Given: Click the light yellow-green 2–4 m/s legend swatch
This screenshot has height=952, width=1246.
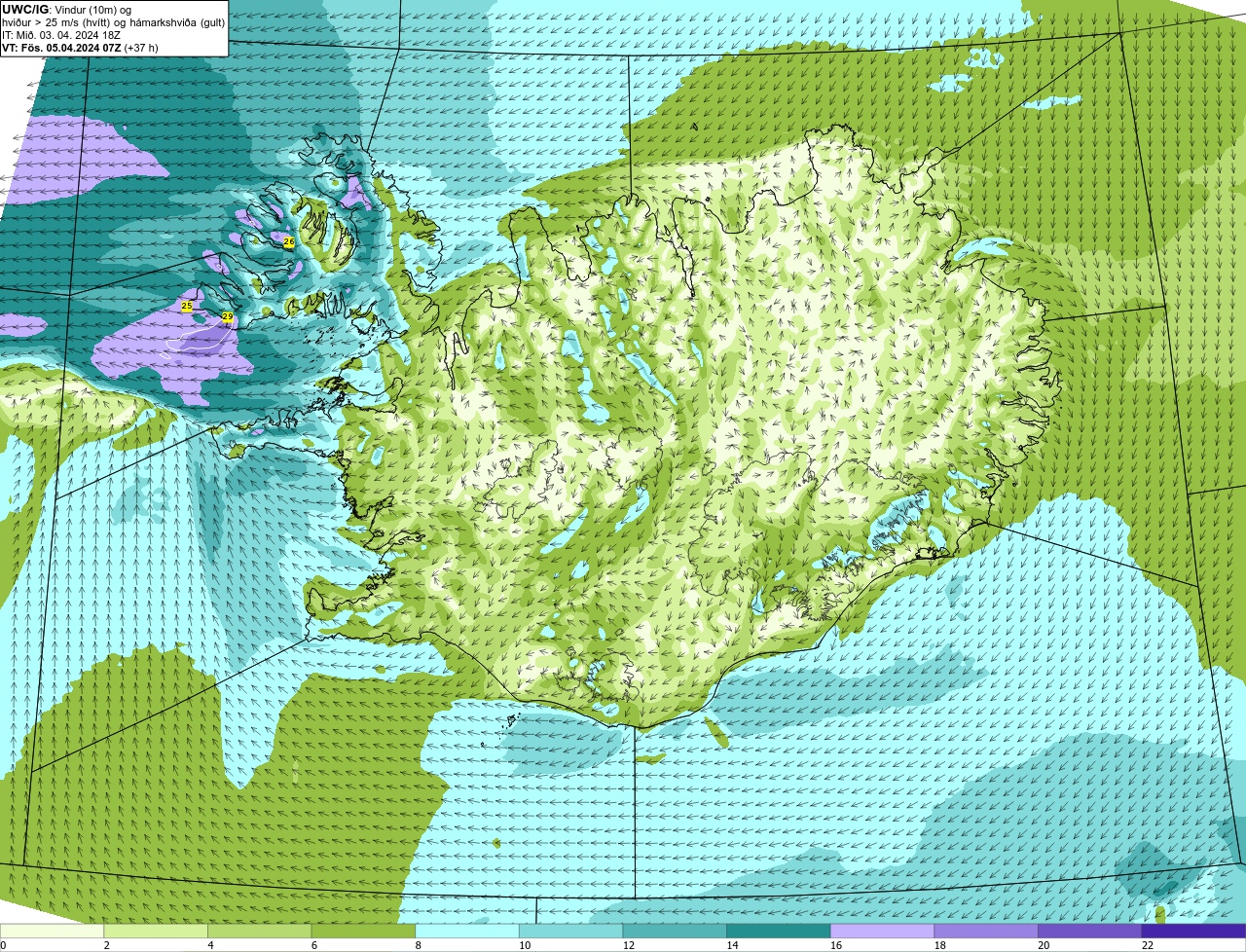Looking at the screenshot, I should [x=156, y=931].
